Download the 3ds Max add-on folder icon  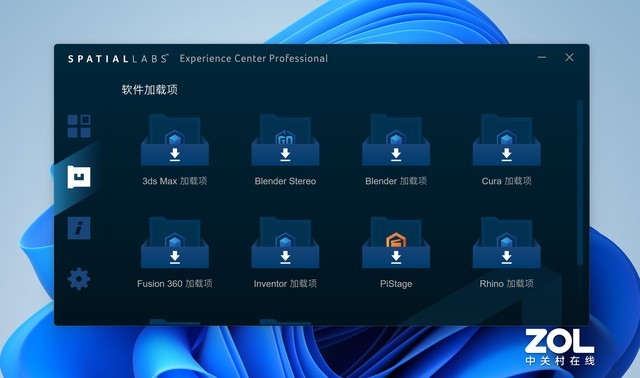(175, 140)
